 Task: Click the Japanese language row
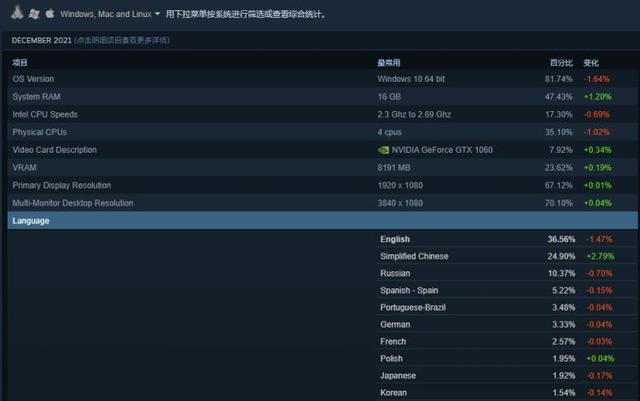pos(506,376)
